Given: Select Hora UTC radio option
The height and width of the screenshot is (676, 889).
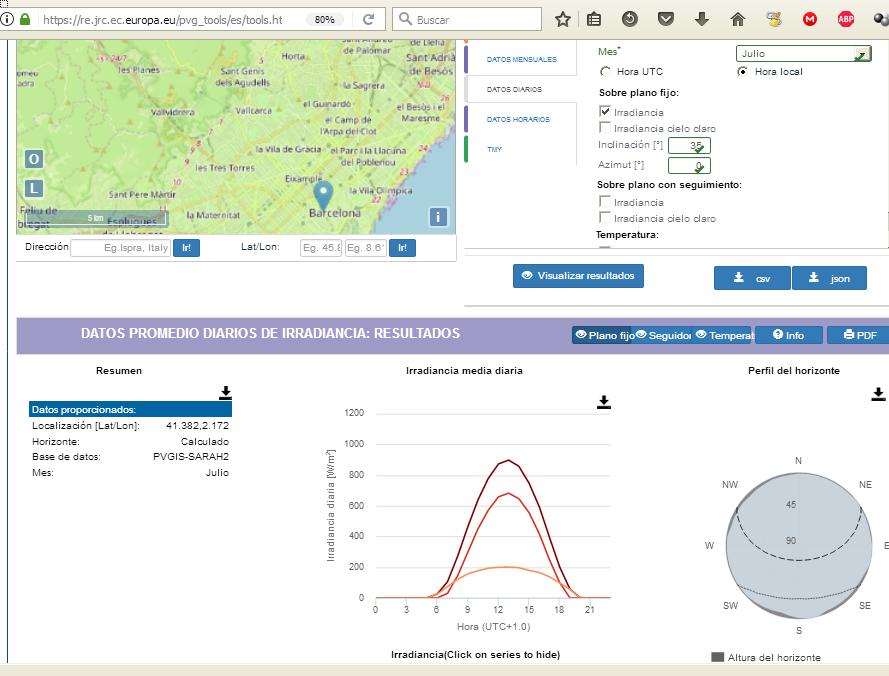Looking at the screenshot, I should [606, 71].
